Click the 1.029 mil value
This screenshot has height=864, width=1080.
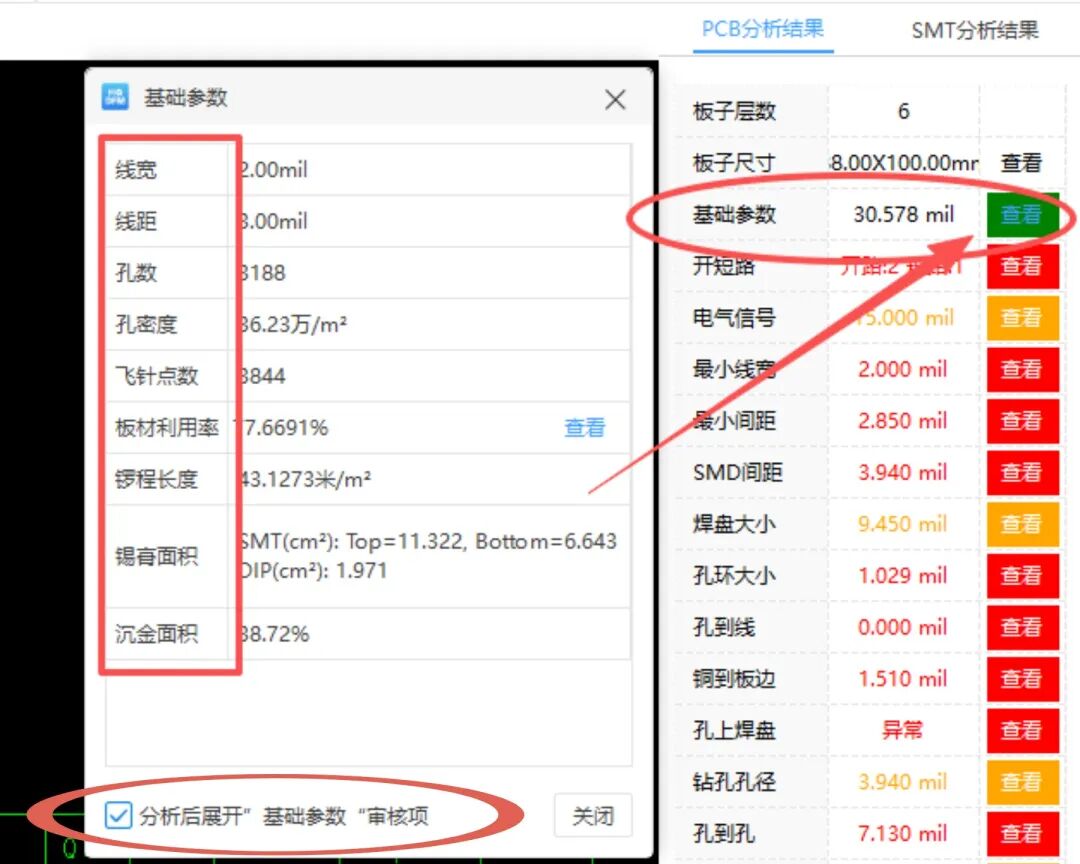point(902,576)
